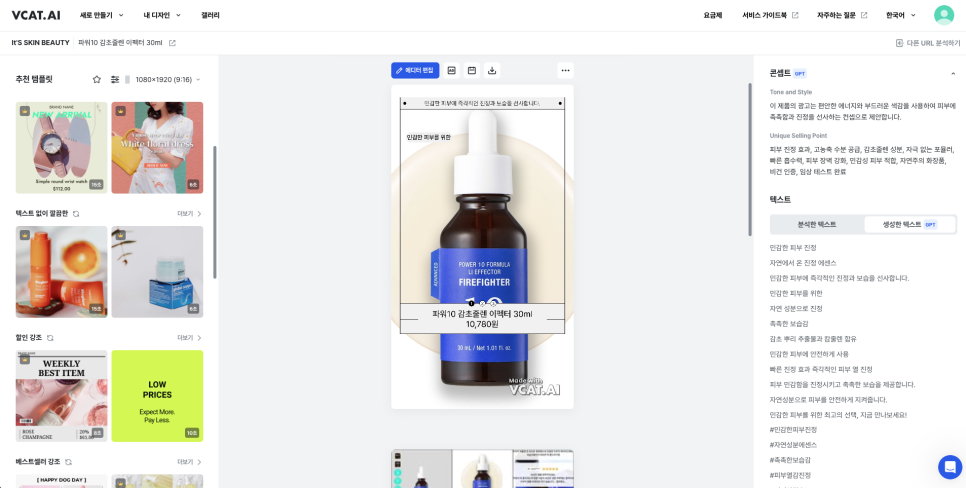
Task: Select text '촉촉한 보습감'
Action: click(789, 323)
